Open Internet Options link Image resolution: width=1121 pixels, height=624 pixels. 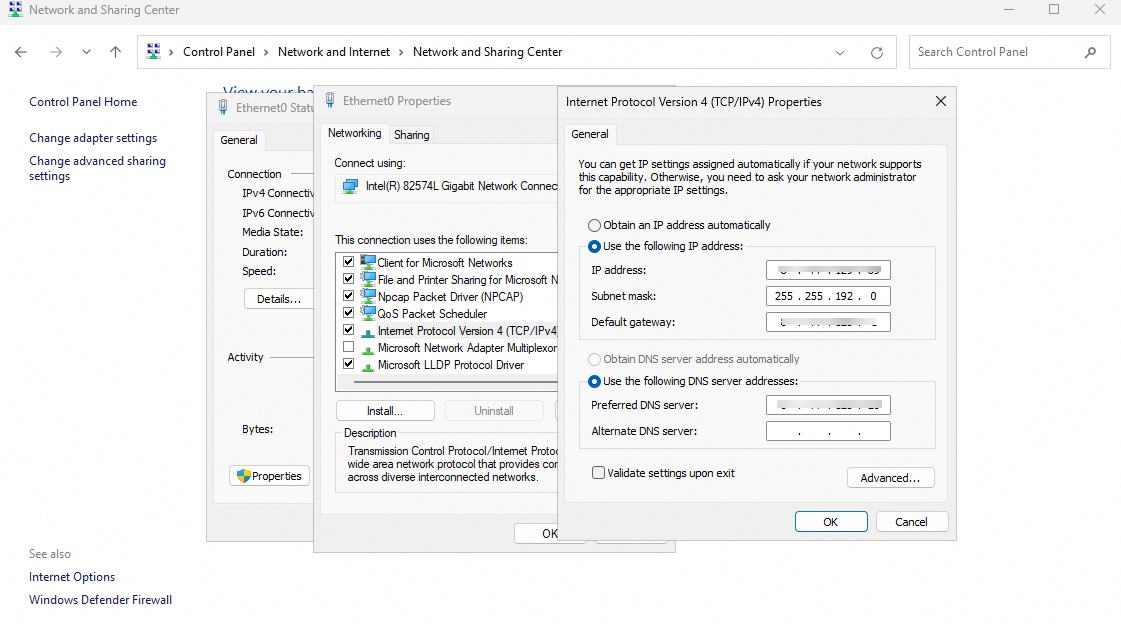coord(71,577)
